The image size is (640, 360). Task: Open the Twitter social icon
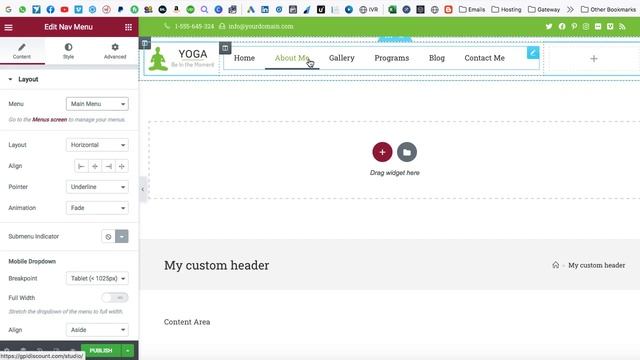click(x=549, y=27)
